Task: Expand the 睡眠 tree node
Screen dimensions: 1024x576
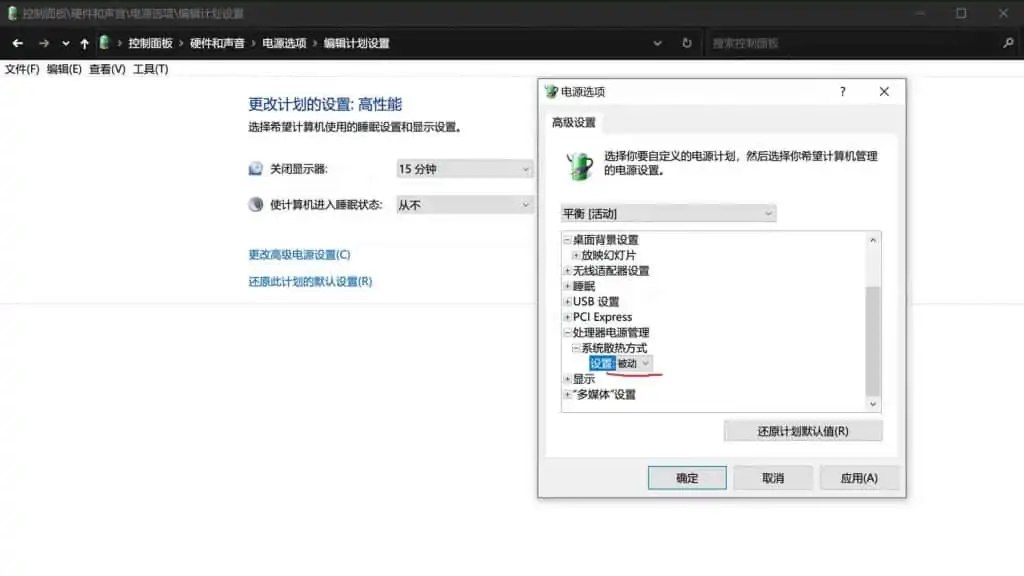Action: coord(568,286)
